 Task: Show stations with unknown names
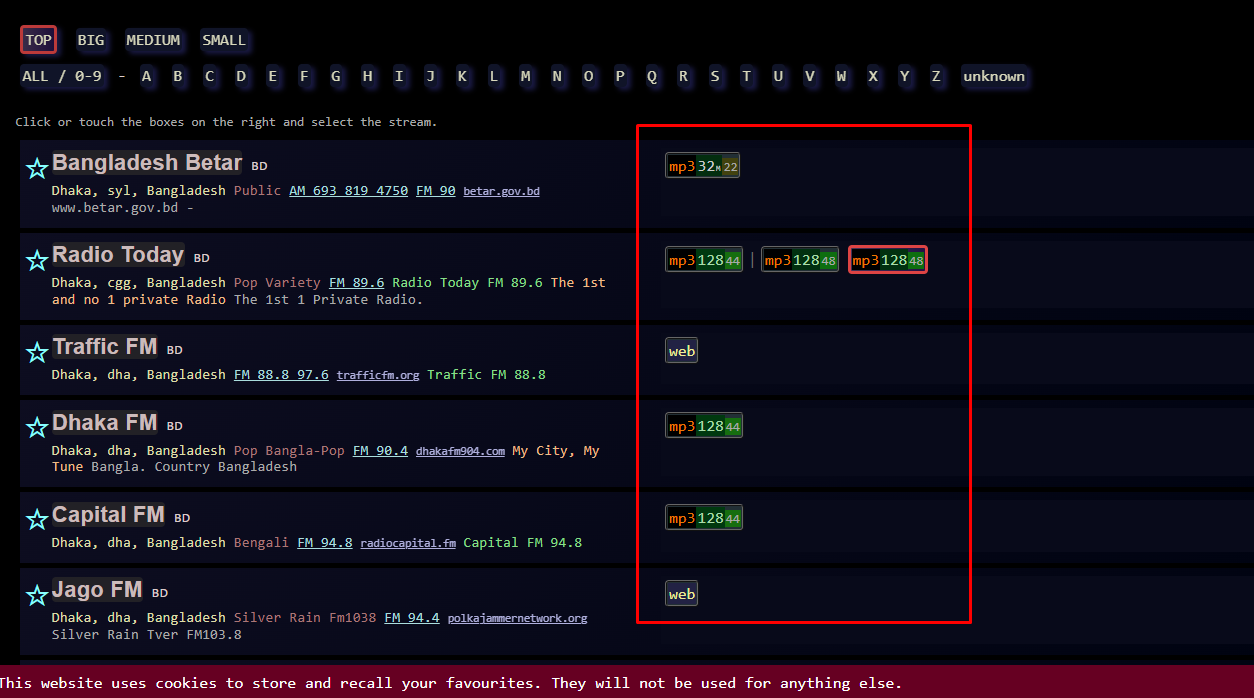pos(994,76)
